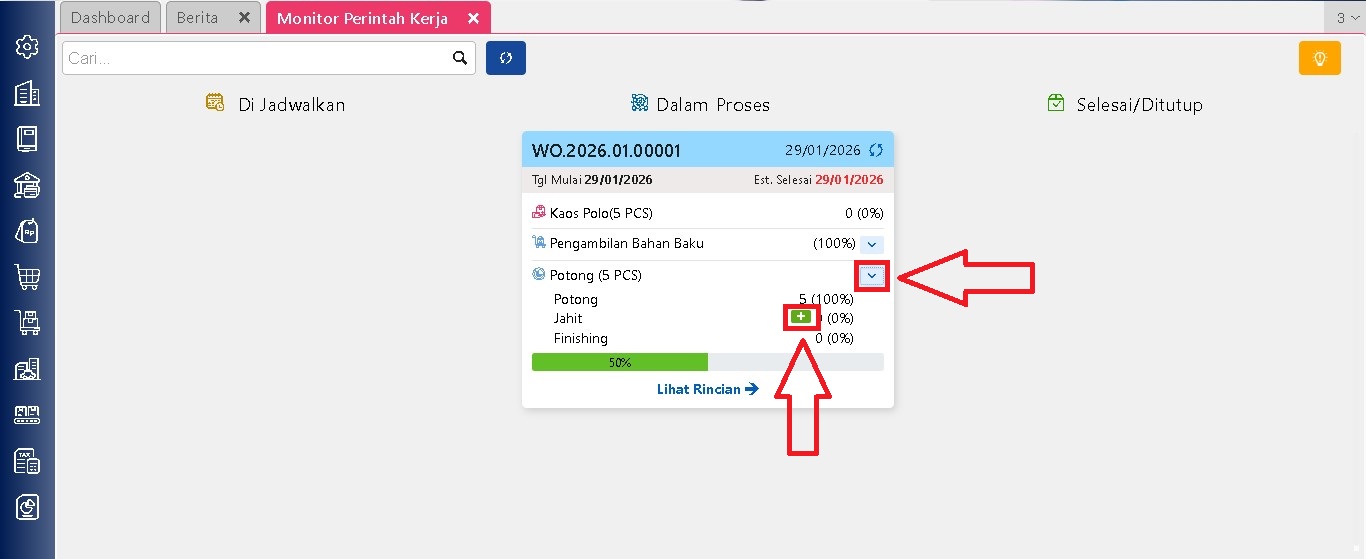Open the bank module sidebar icon
Screen dimensions: 1366x559
(x=27, y=185)
